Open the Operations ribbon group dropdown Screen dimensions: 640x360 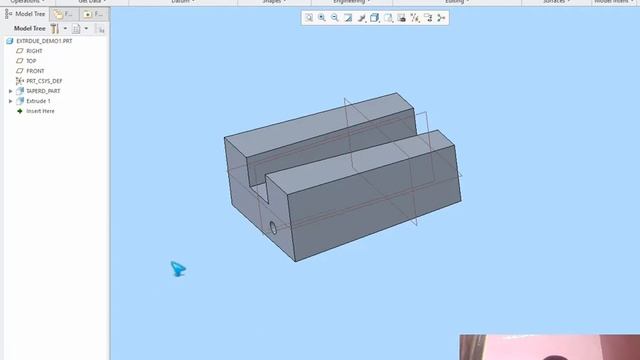point(28,2)
